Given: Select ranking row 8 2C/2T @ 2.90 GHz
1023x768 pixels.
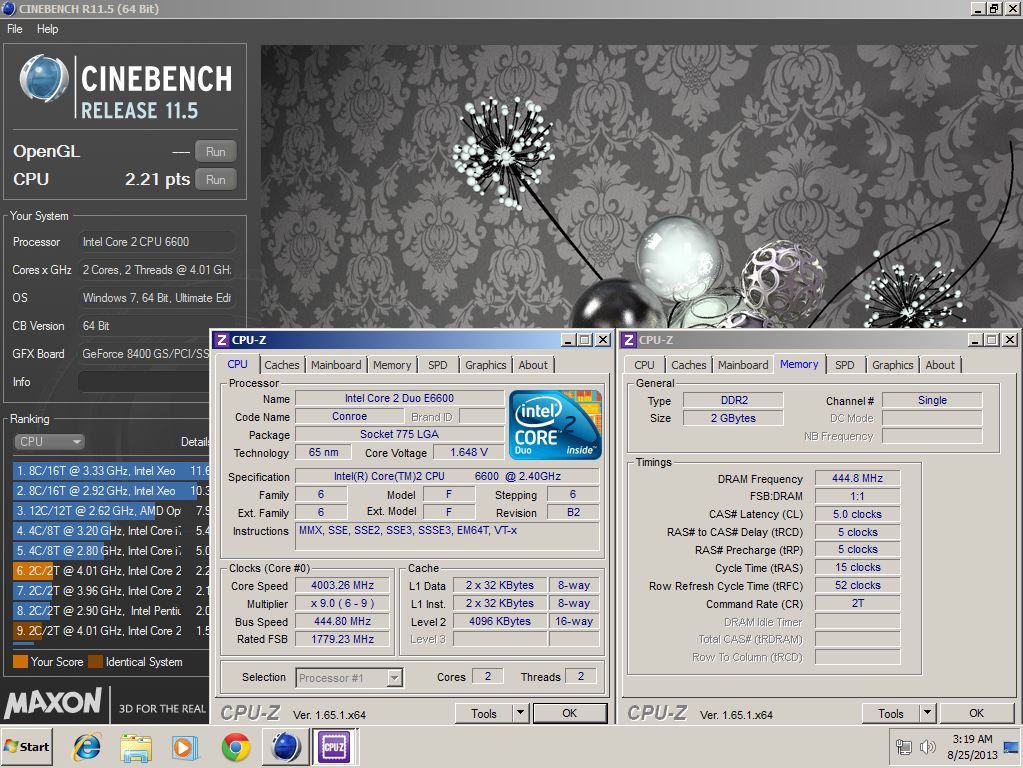Looking at the screenshot, I should (112, 611).
